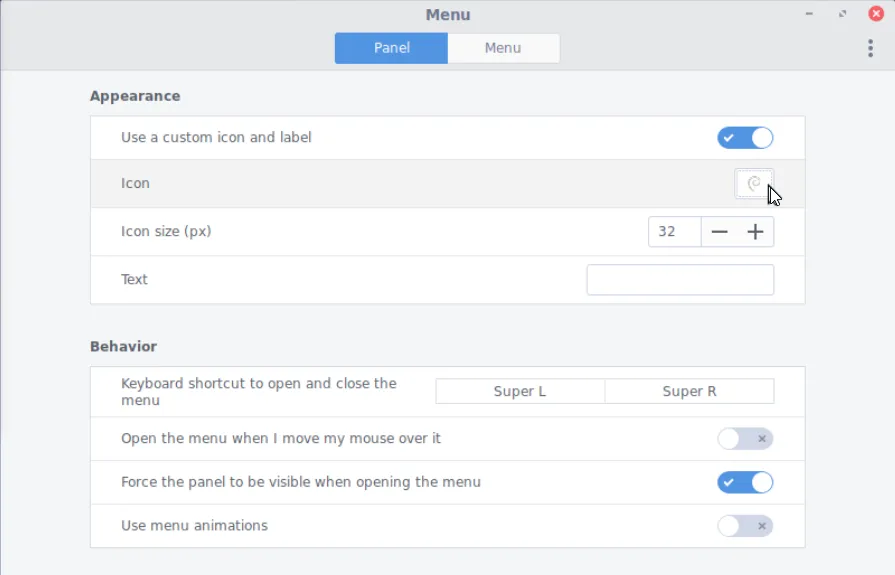Close the Menu settings window
895x575 pixels.
tap(876, 14)
